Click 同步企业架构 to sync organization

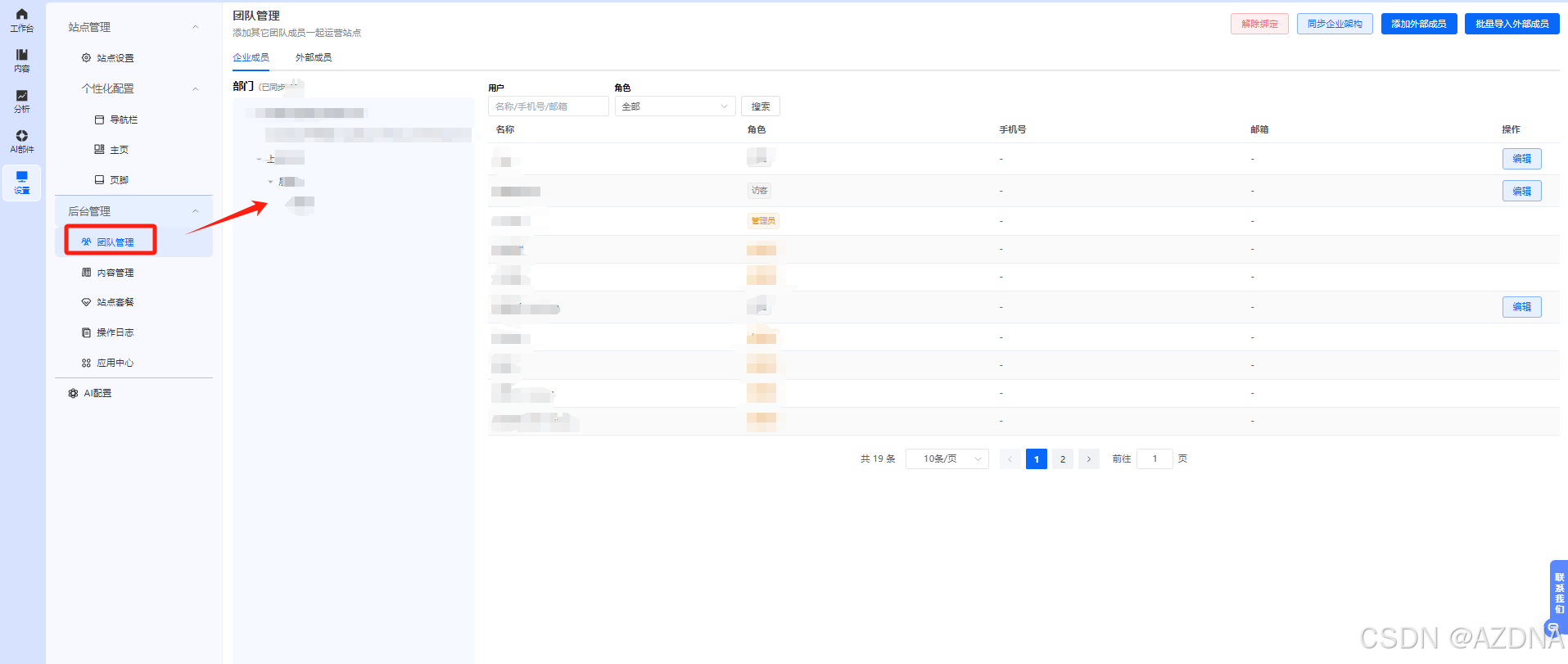[x=1335, y=24]
